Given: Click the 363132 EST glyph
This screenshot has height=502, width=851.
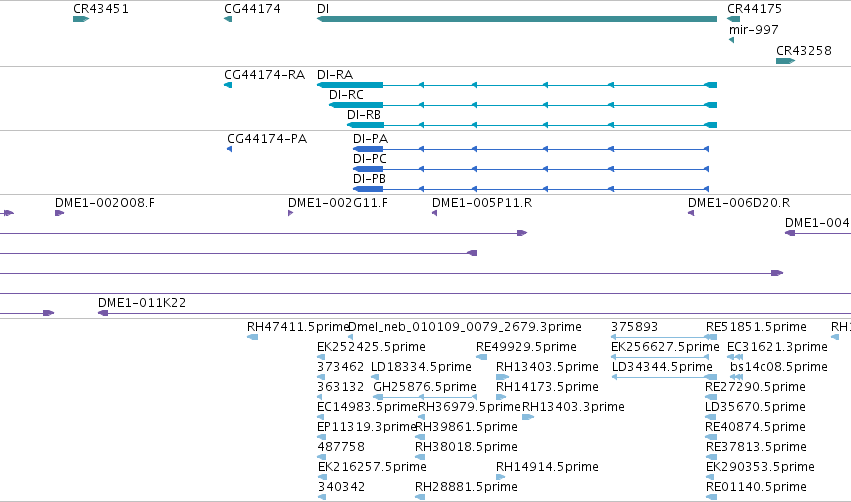Looking at the screenshot, I should tap(320, 397).
